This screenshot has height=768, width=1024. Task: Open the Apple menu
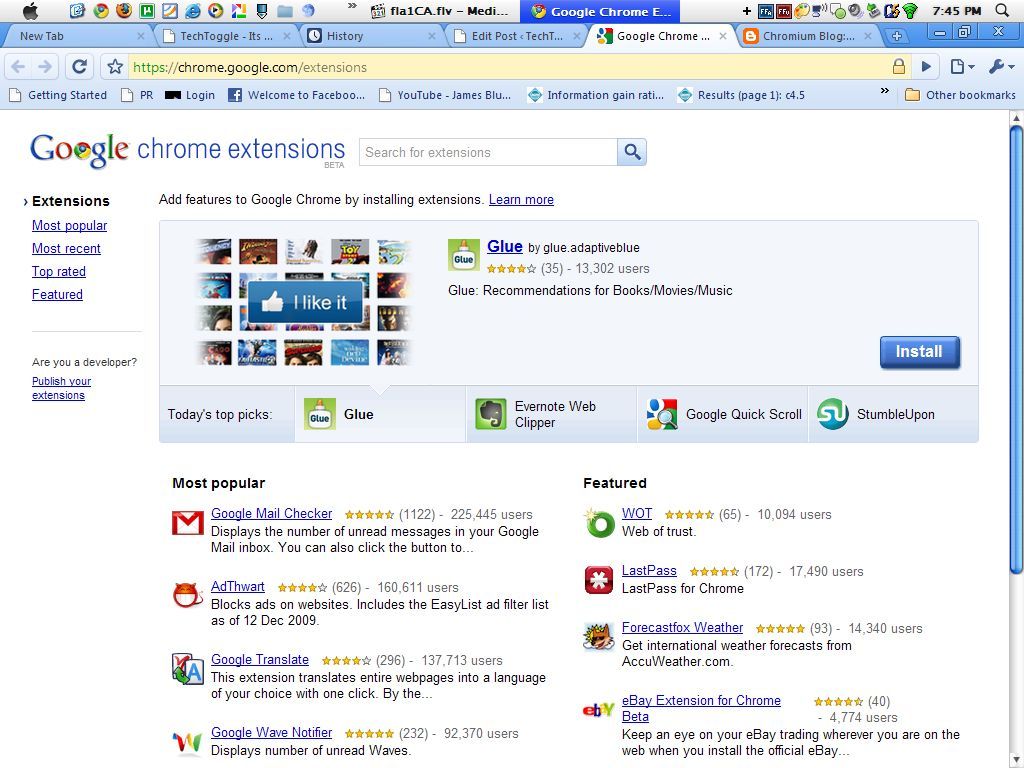(30, 10)
